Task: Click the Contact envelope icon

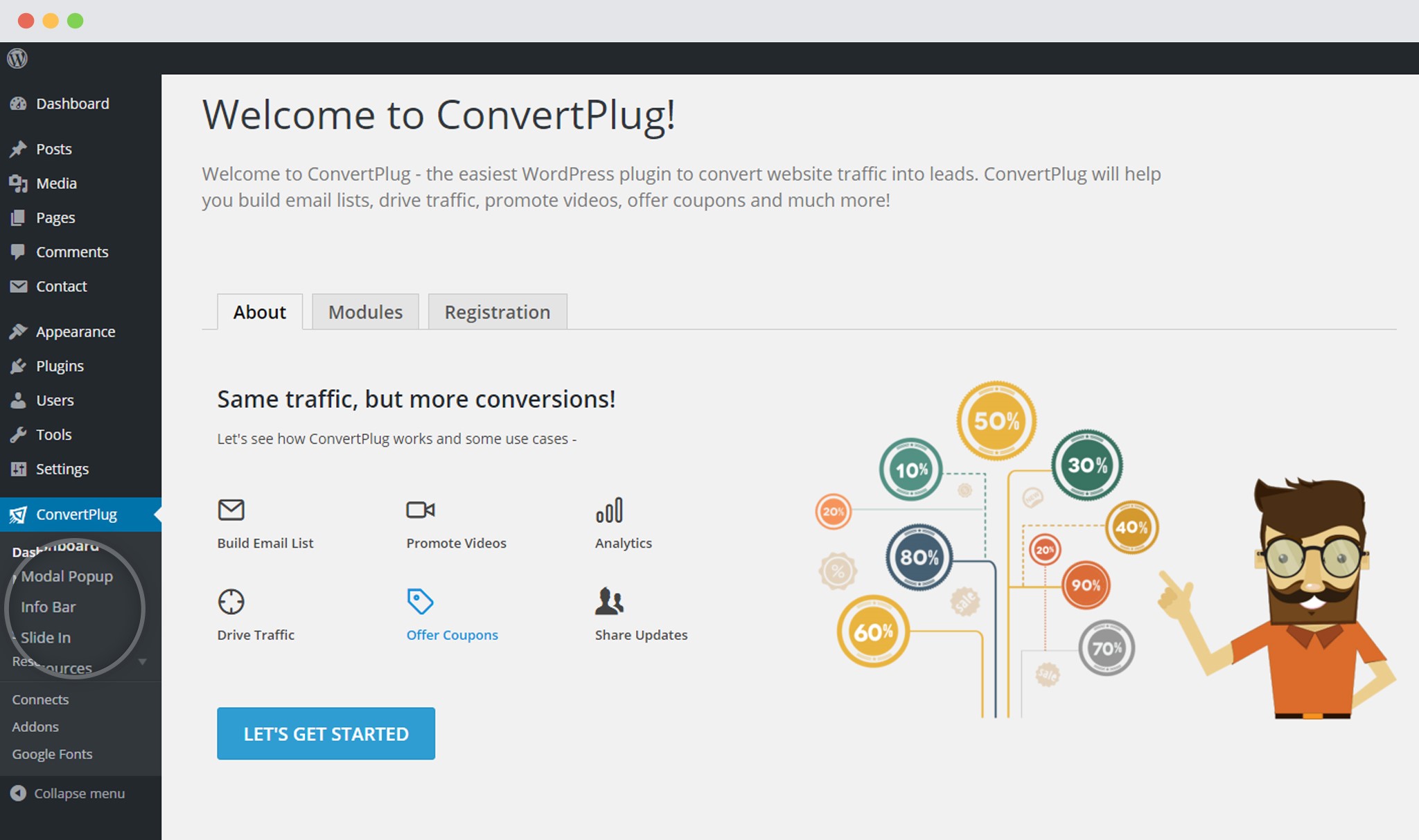Action: (18, 286)
